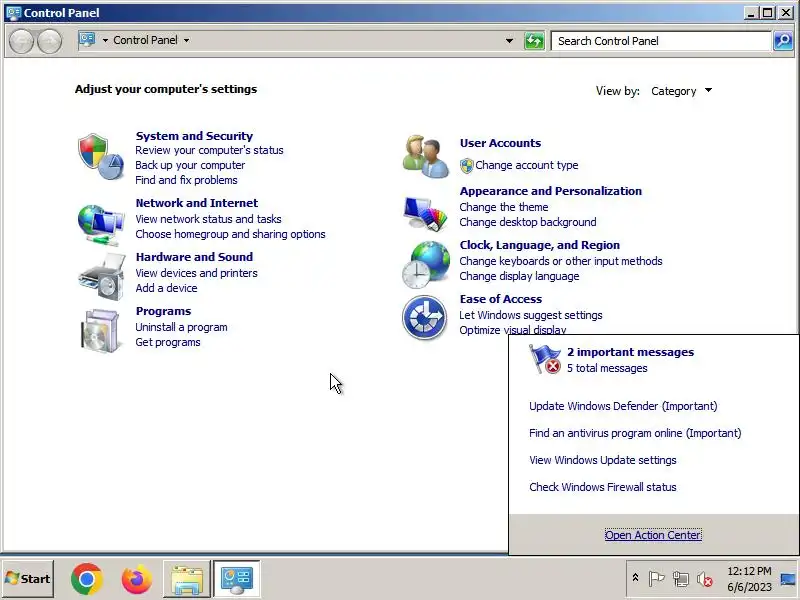Click the Control Panel taskbar button
800x600 pixels.
pyautogui.click(x=237, y=579)
